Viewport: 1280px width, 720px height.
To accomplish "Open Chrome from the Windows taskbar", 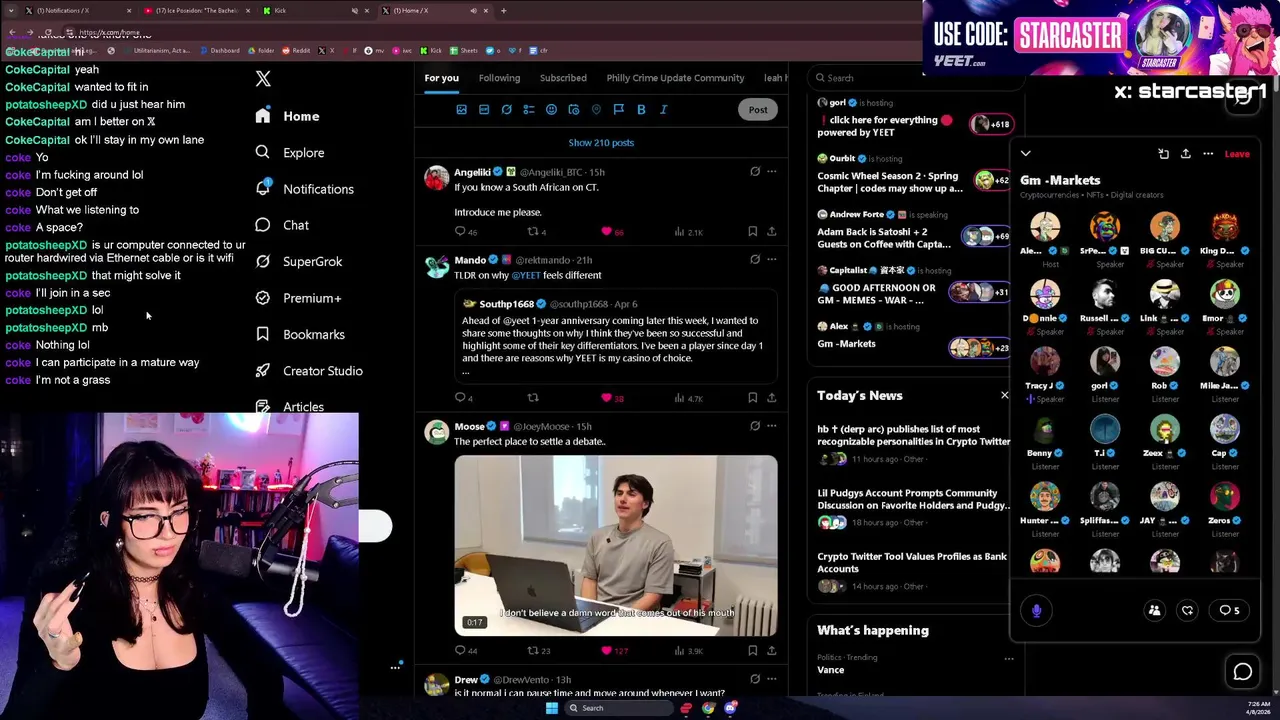I will (708, 708).
